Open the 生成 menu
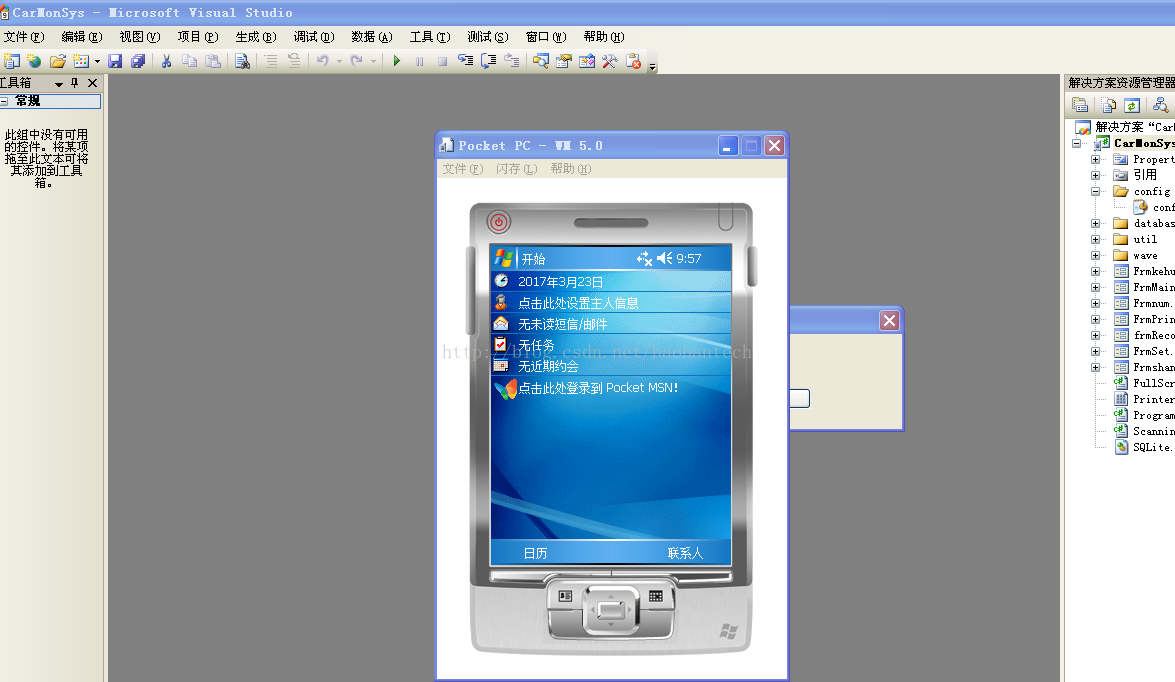Screen dimensions: 1175x682 (x=256, y=37)
